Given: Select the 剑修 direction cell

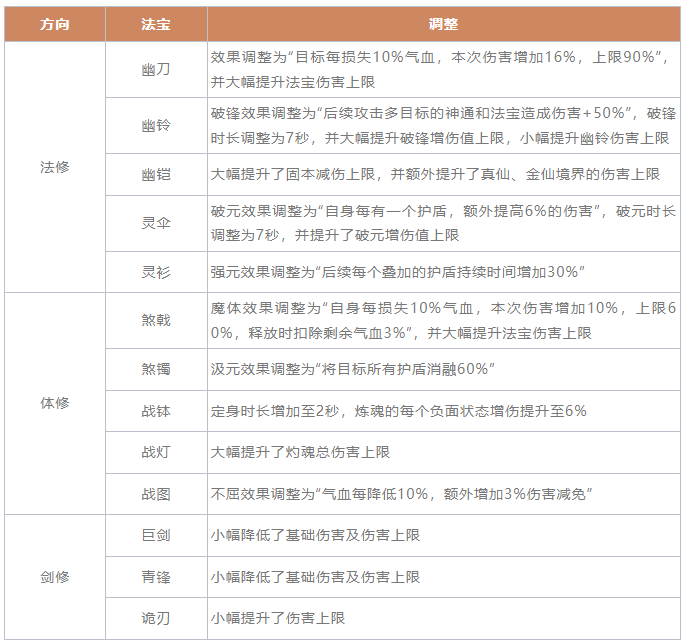Looking at the screenshot, I should coord(55,577).
